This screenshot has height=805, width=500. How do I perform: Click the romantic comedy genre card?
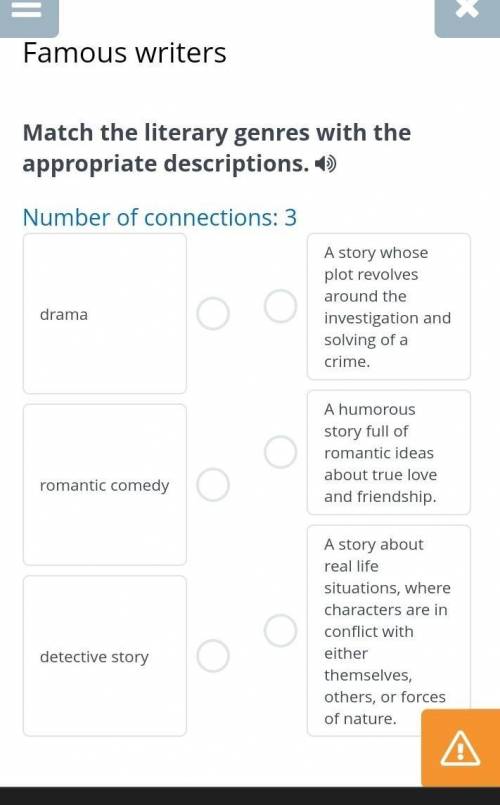click(x=105, y=485)
